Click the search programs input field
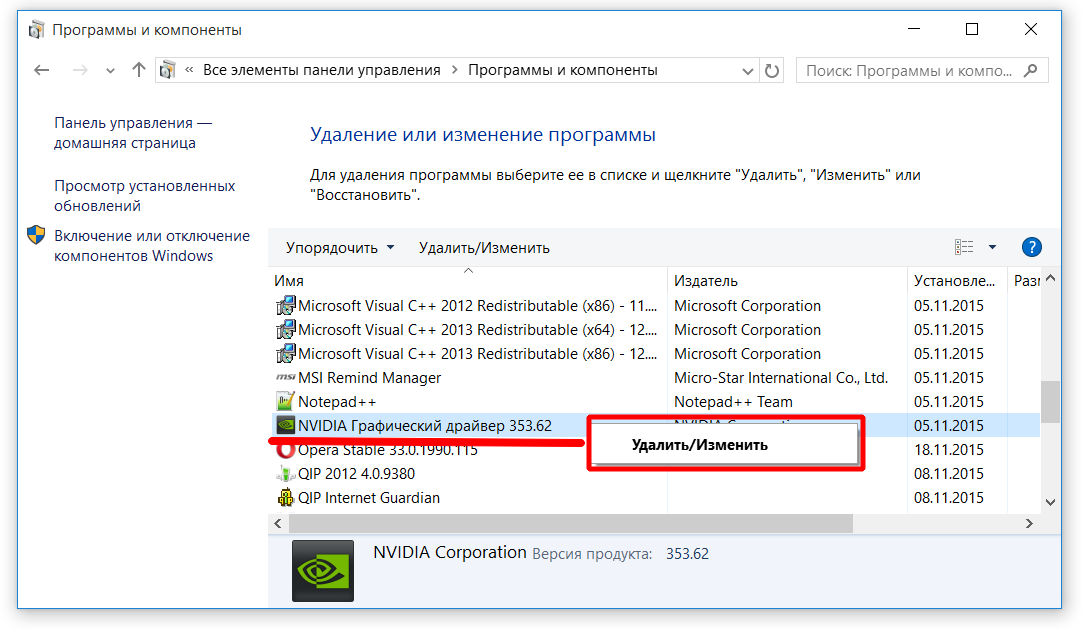The image size is (1083, 629). pos(910,71)
